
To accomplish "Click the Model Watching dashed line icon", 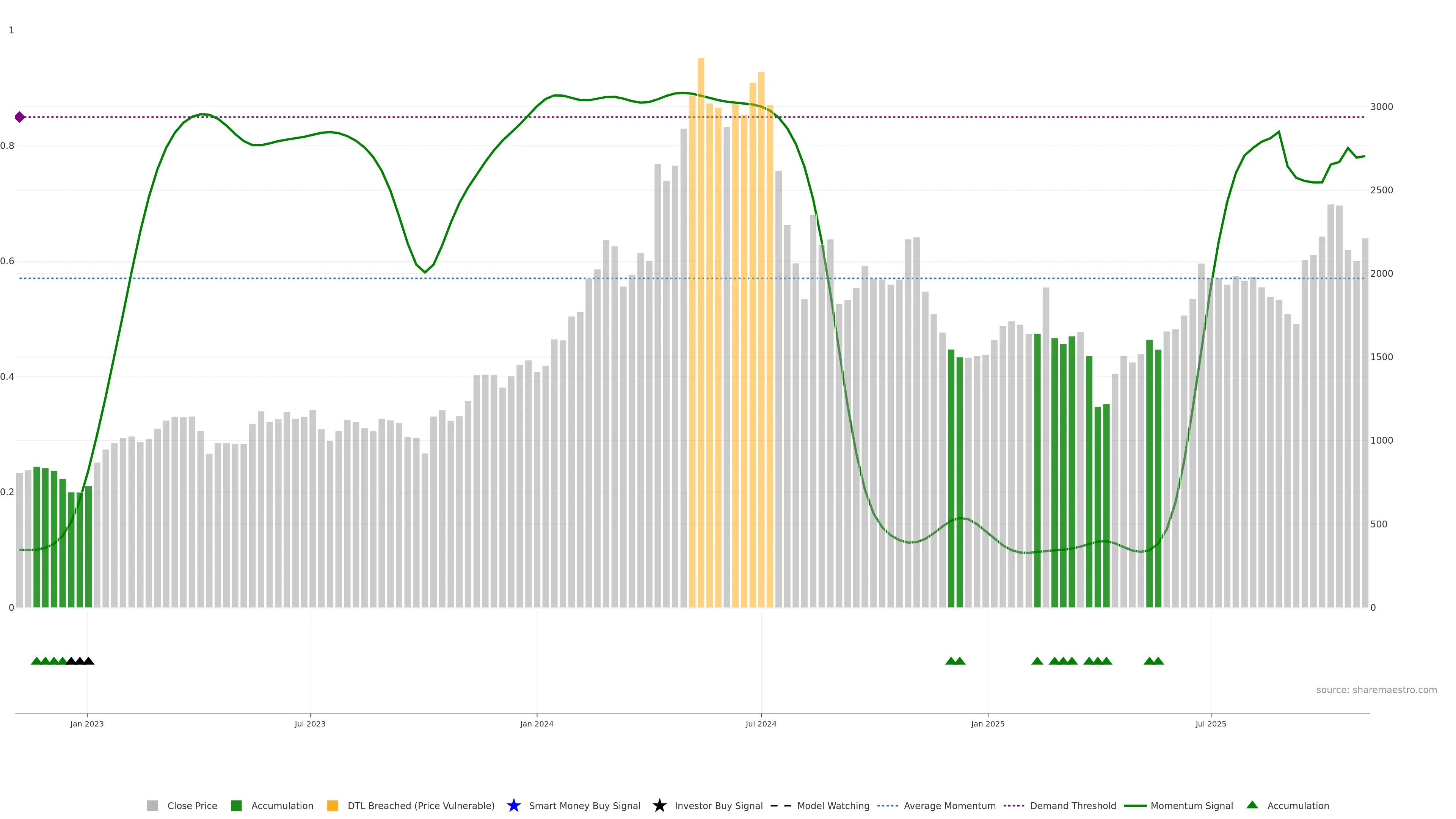I will [781, 805].
